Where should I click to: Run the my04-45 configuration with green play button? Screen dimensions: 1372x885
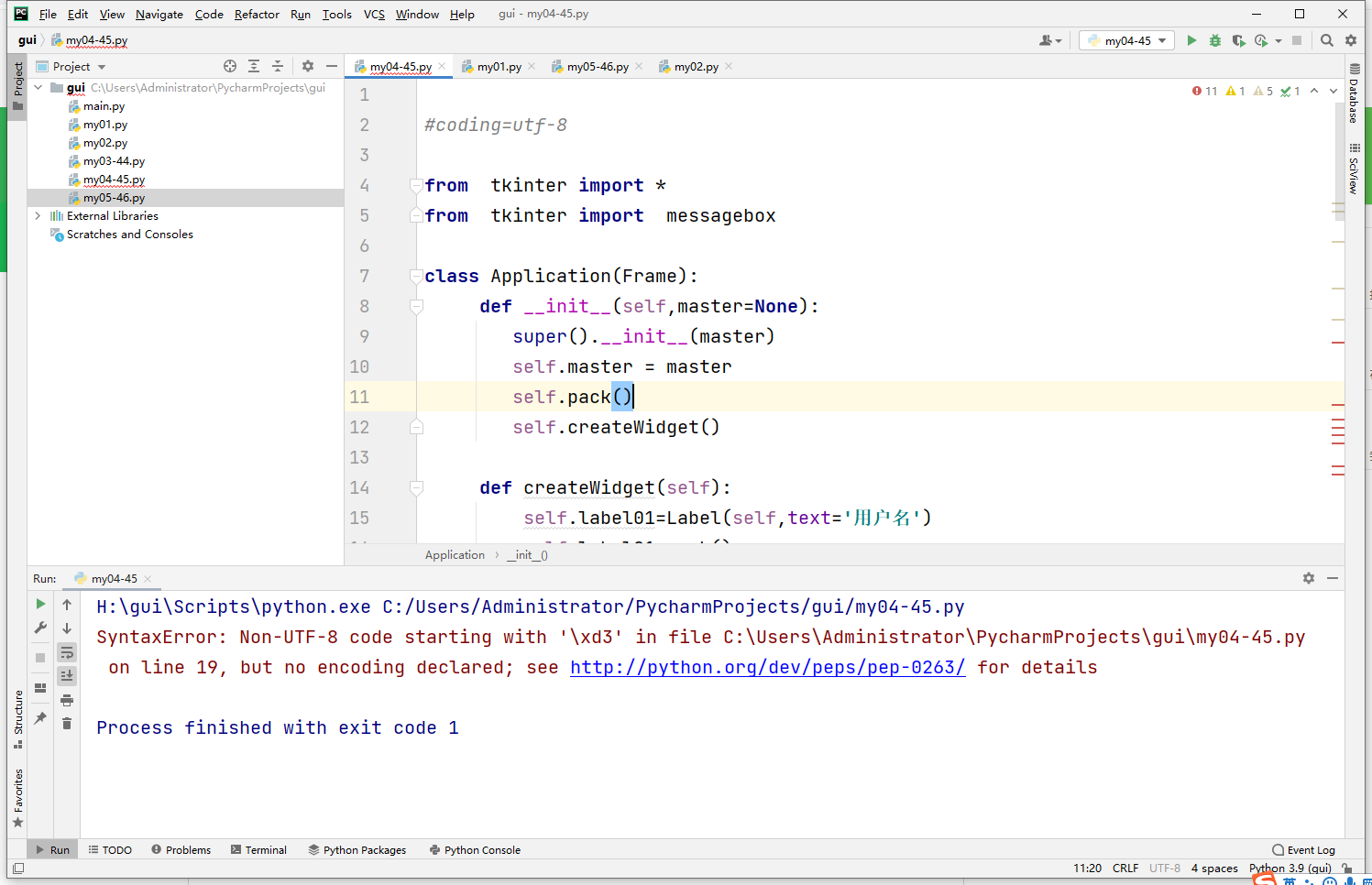[1191, 40]
